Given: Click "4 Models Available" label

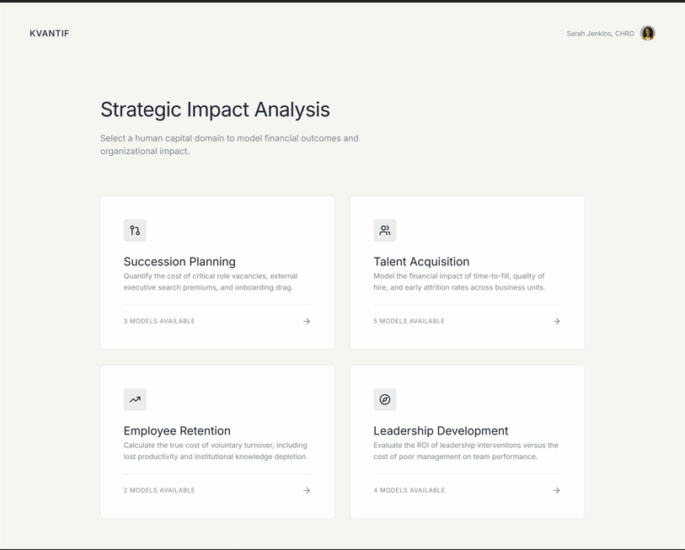Looking at the screenshot, I should (x=409, y=490).
